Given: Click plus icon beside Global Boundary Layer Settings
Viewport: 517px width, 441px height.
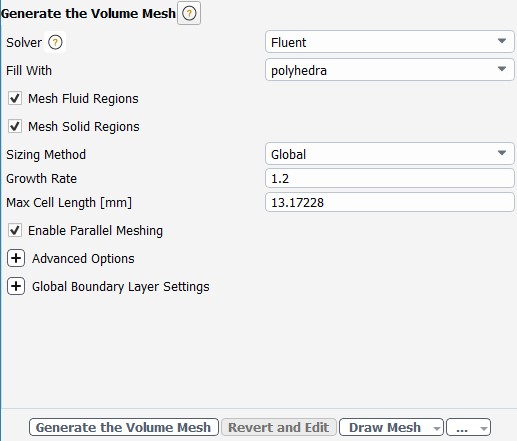Looking at the screenshot, I should point(16,286).
